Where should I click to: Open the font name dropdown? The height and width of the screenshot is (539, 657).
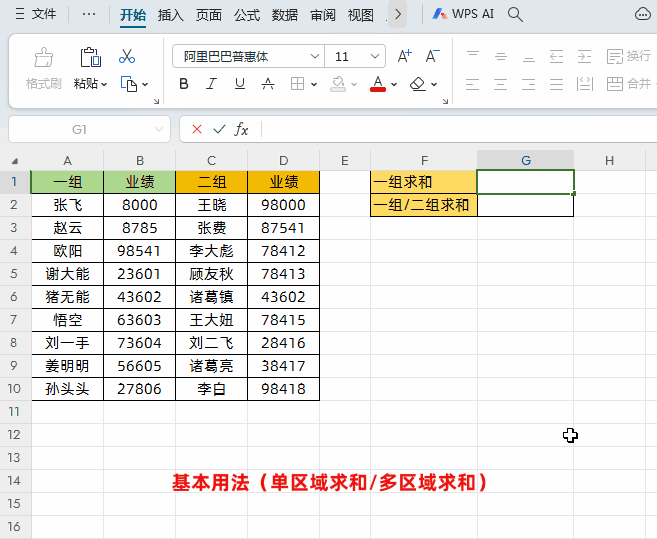pos(315,56)
